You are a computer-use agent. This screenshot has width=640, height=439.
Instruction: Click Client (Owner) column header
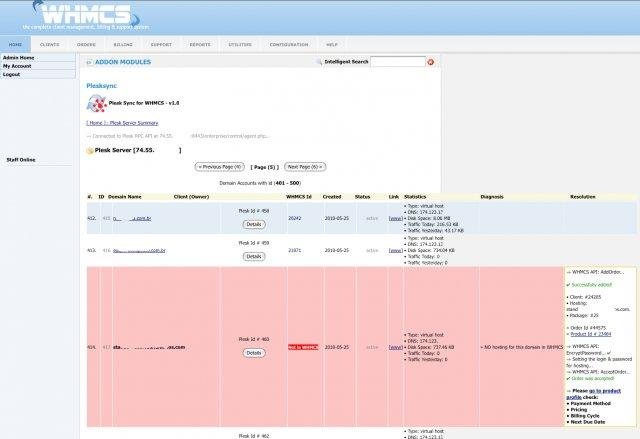point(191,197)
